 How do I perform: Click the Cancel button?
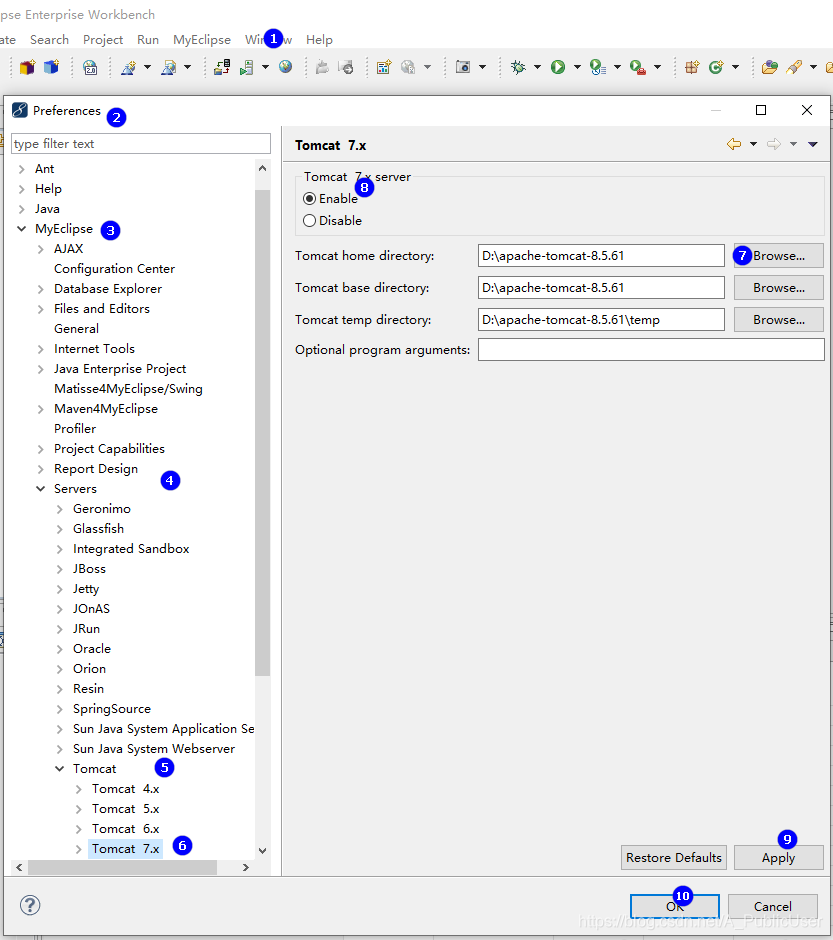772,906
